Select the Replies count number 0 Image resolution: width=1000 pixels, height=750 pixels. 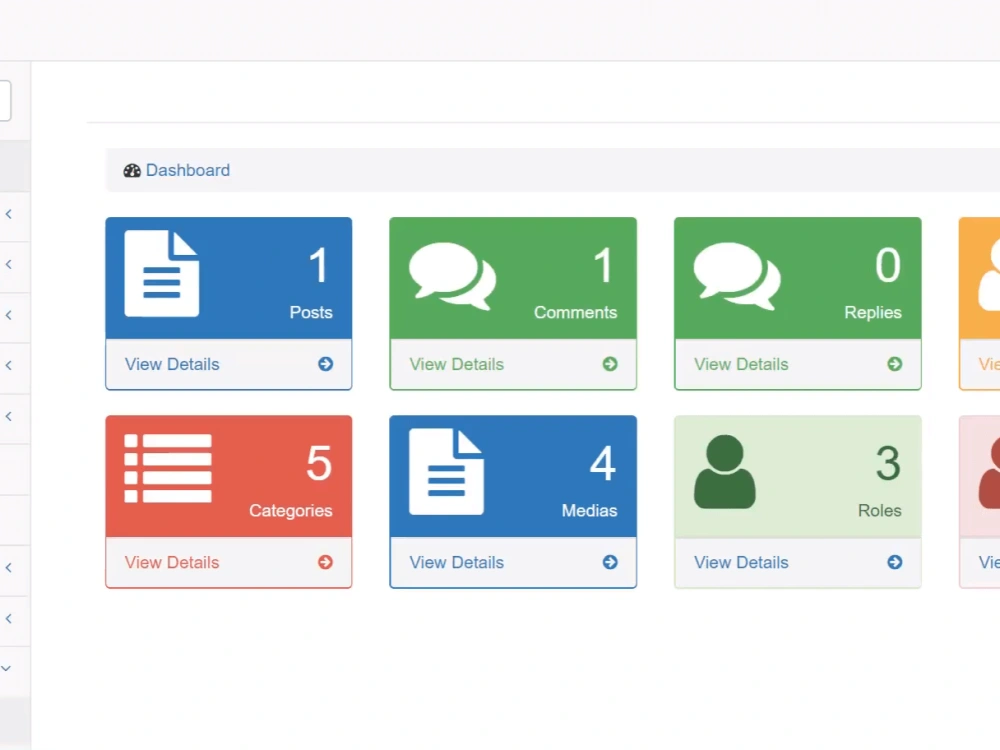pos(887,265)
